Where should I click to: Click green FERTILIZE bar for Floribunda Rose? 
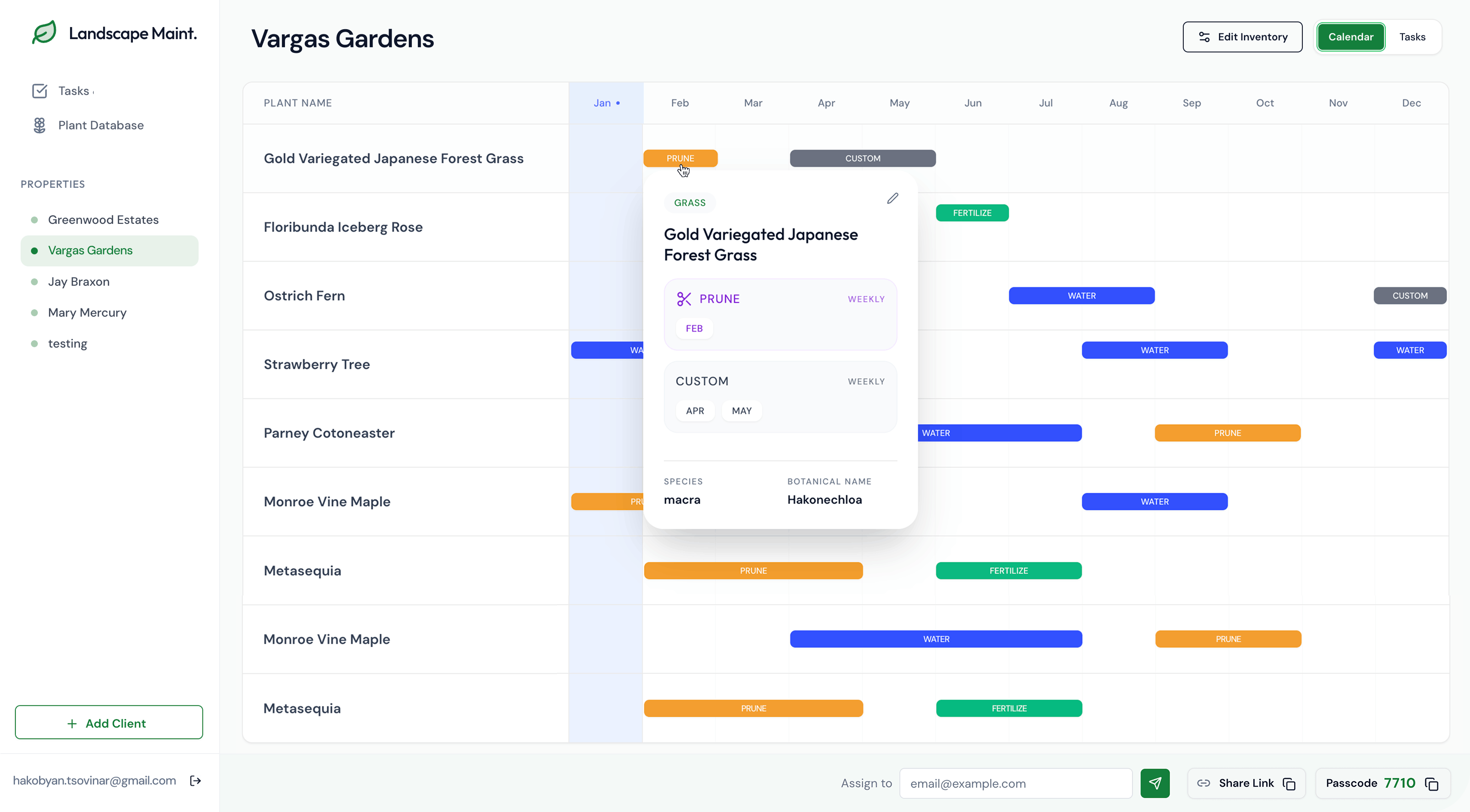pyautogui.click(x=972, y=213)
